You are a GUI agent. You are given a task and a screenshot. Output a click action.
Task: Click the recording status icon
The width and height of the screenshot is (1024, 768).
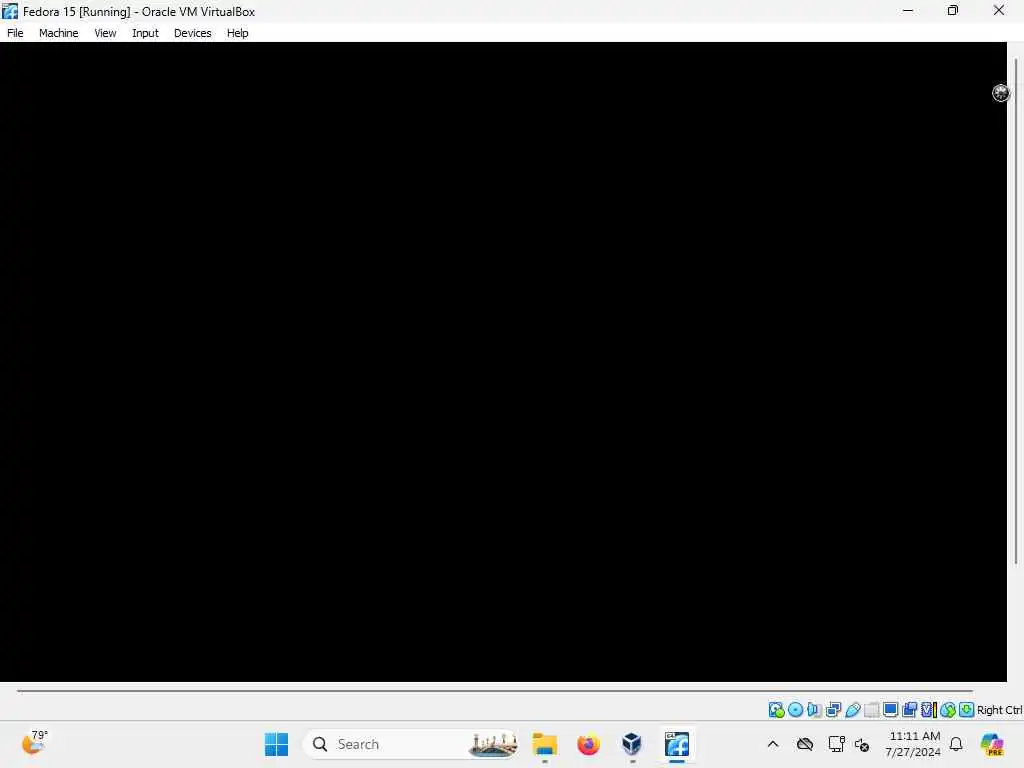tap(909, 710)
